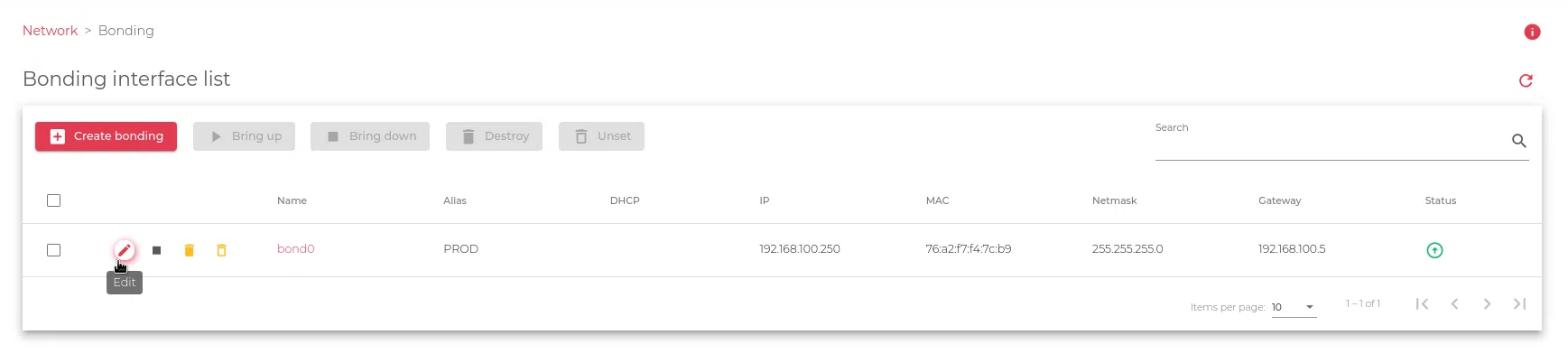Image resolution: width=1568 pixels, height=363 pixels.
Task: Click the edit pencil icon for bond0
Action: click(x=125, y=250)
